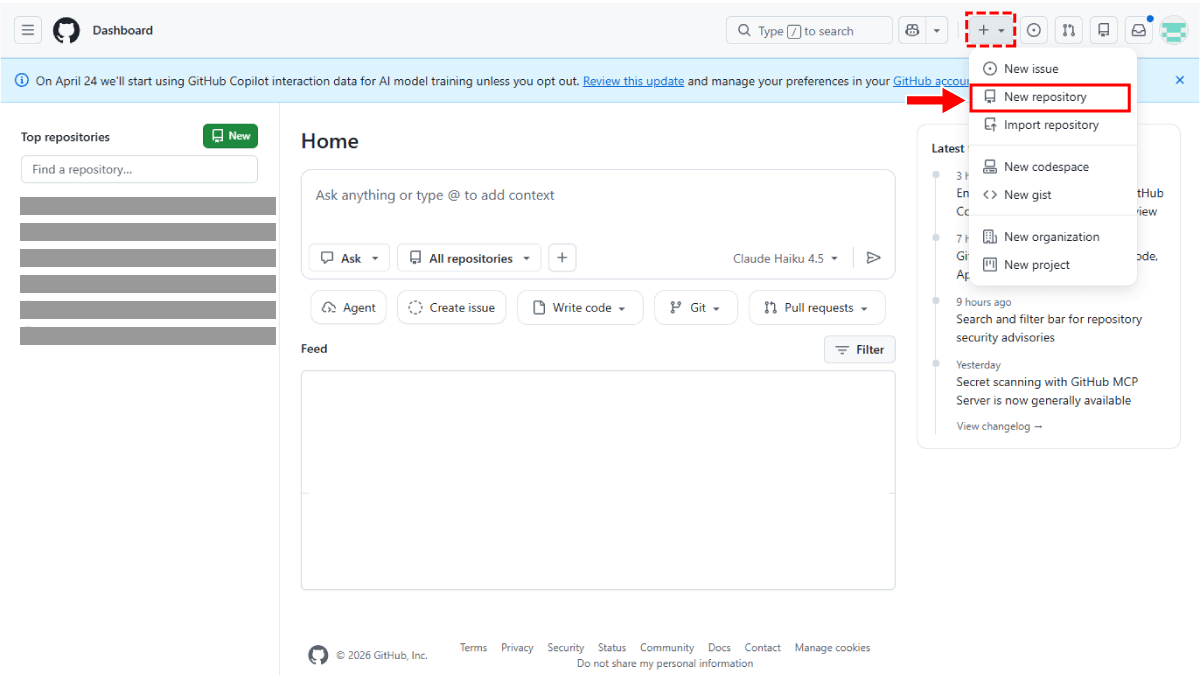Open the Claude Haiku 4.5 model dropdown
The width and height of the screenshot is (1200, 675).
point(786,258)
